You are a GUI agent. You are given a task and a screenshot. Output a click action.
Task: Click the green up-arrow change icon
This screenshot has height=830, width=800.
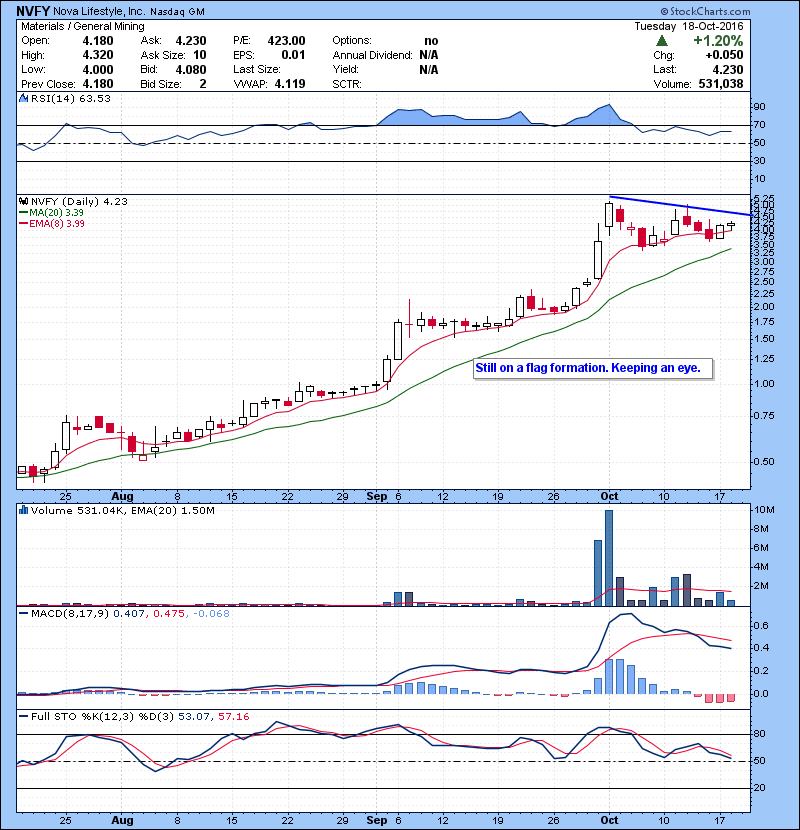[x=661, y=41]
